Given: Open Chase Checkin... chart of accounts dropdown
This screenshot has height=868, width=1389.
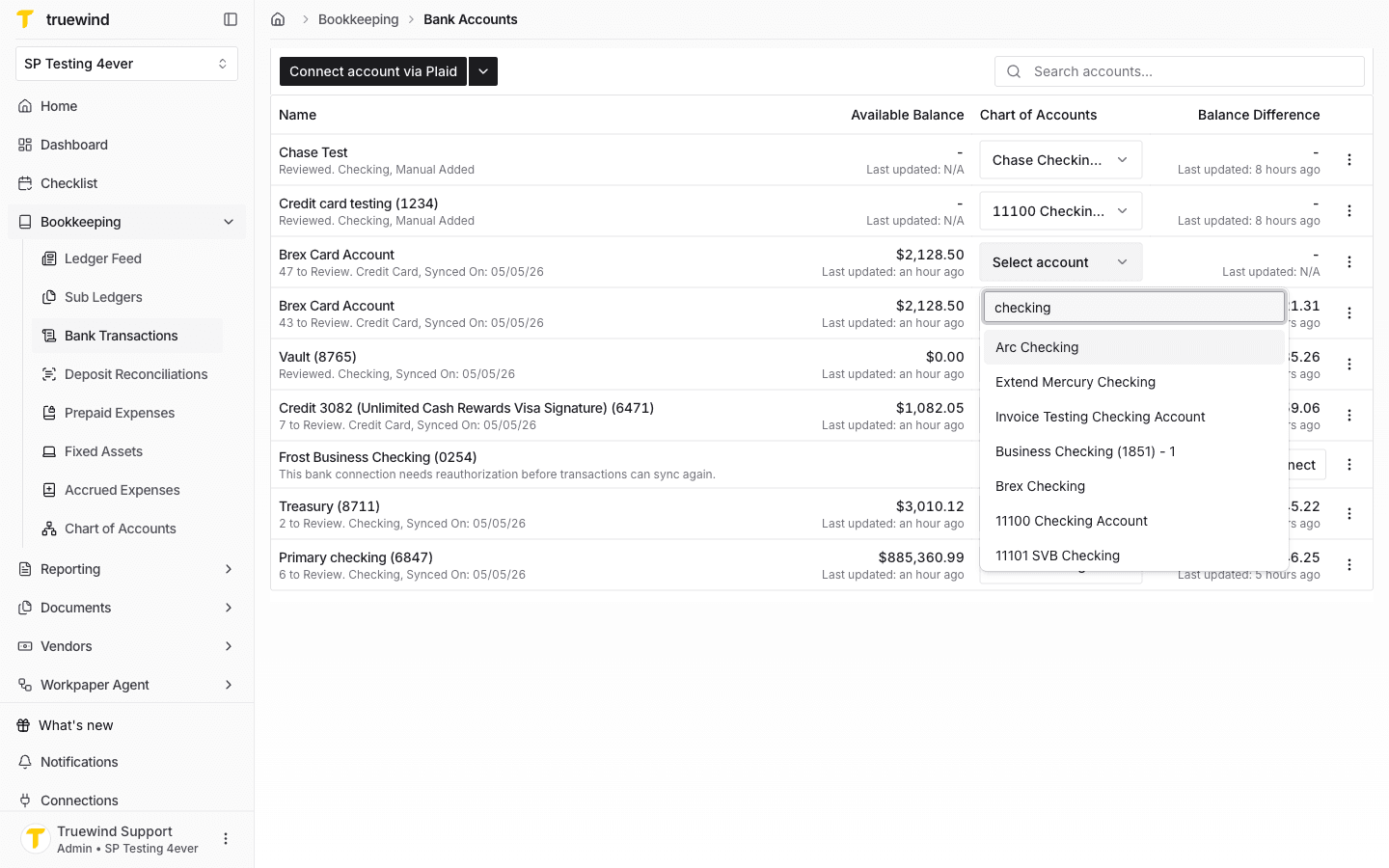Looking at the screenshot, I should click(x=1061, y=160).
